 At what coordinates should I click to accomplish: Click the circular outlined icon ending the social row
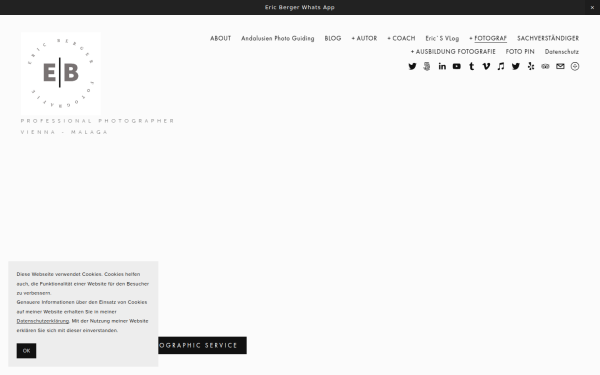tap(575, 66)
